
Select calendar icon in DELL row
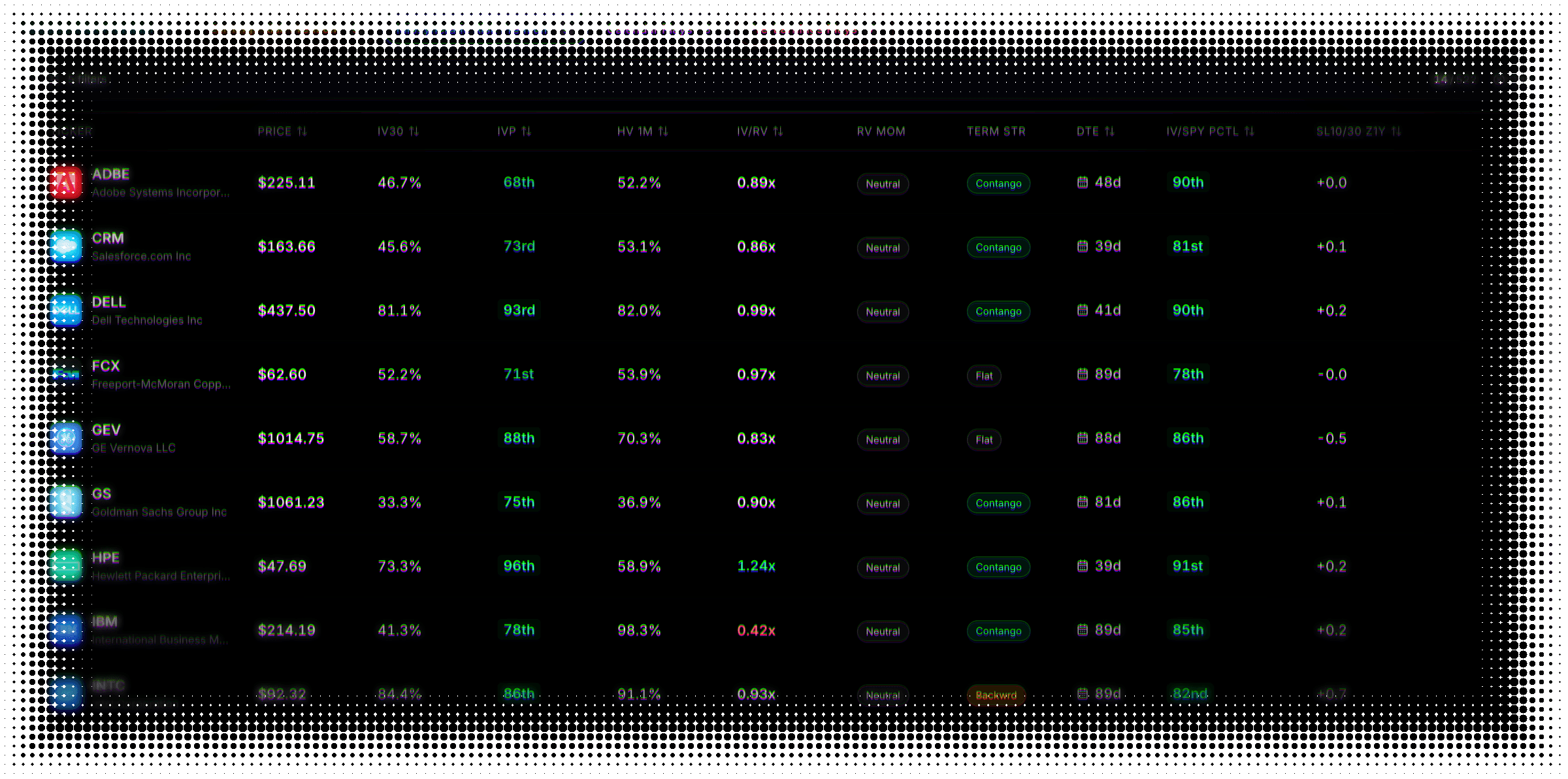pos(1083,310)
